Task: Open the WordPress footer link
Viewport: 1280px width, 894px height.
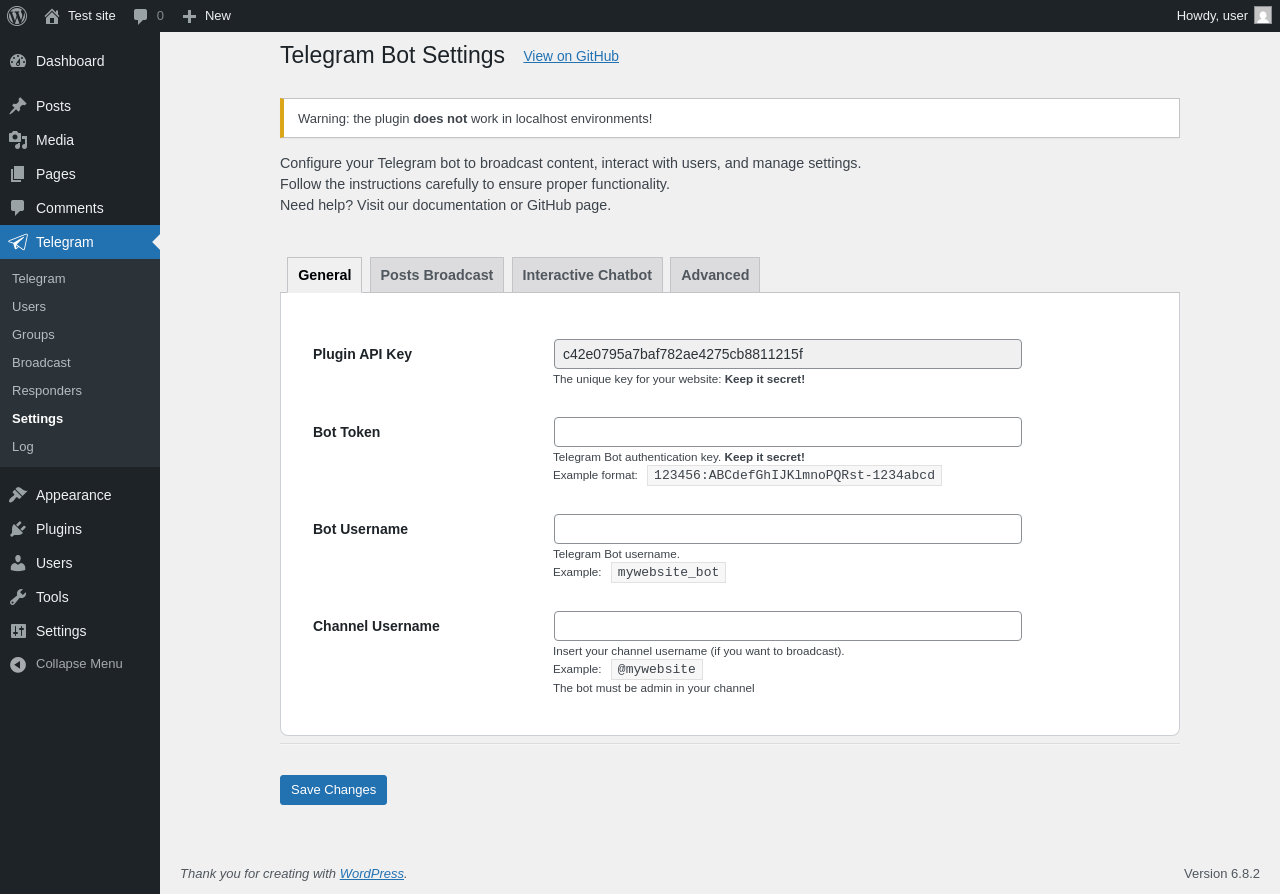Action: pos(372,873)
